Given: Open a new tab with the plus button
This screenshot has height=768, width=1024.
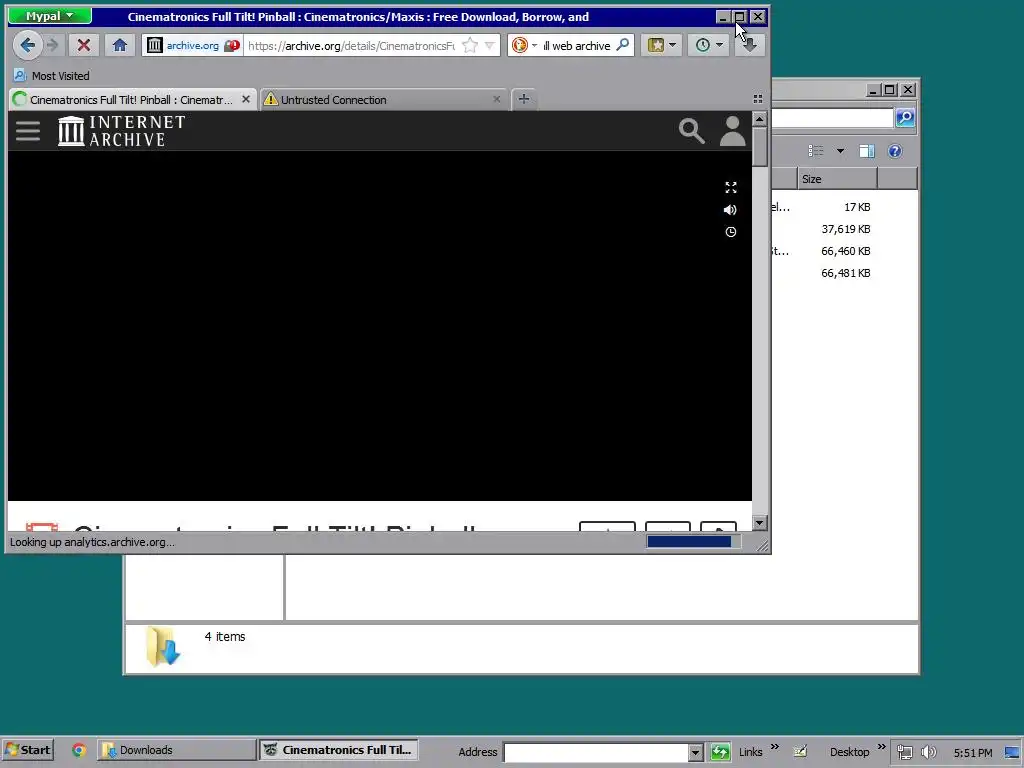Looking at the screenshot, I should click(x=524, y=99).
